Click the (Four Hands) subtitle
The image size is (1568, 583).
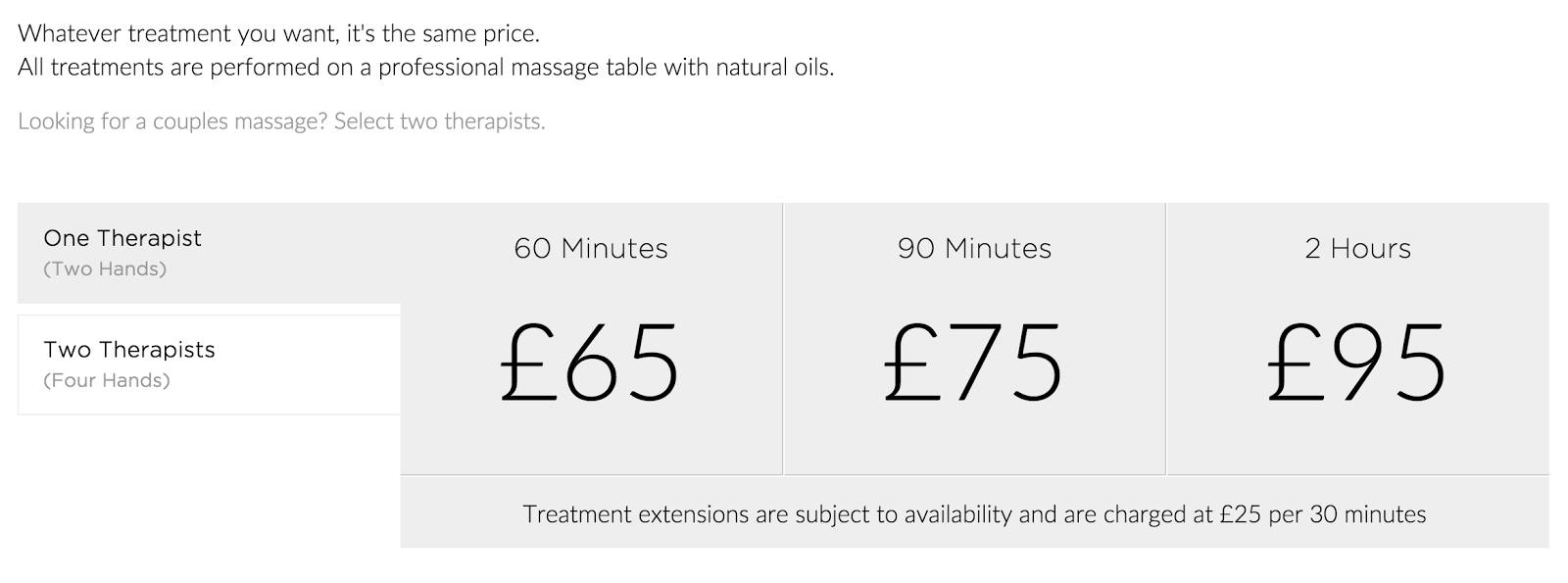tap(107, 380)
